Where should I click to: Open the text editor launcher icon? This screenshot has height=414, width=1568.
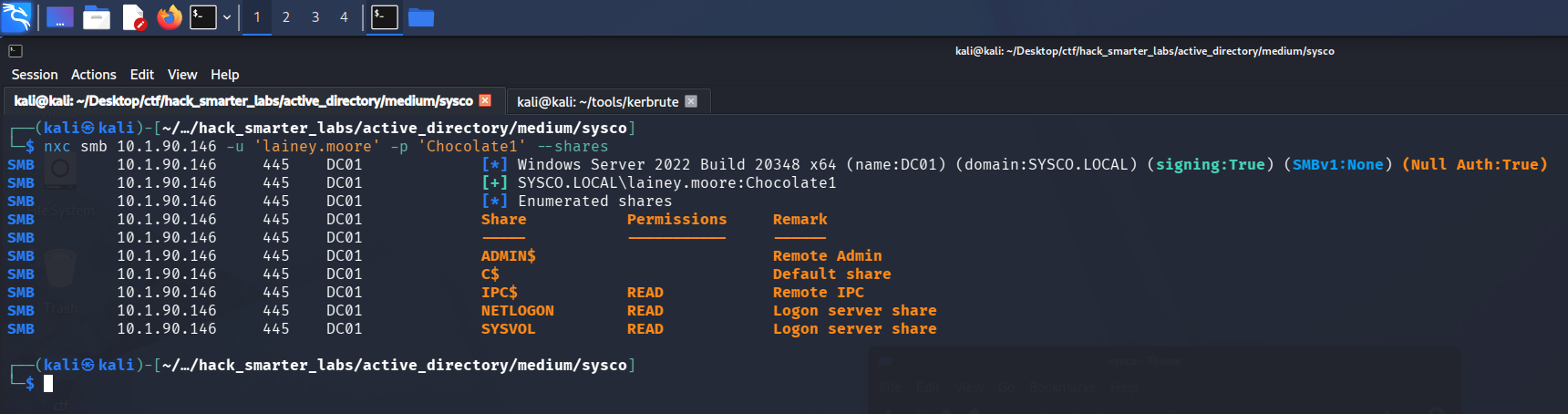click(133, 17)
